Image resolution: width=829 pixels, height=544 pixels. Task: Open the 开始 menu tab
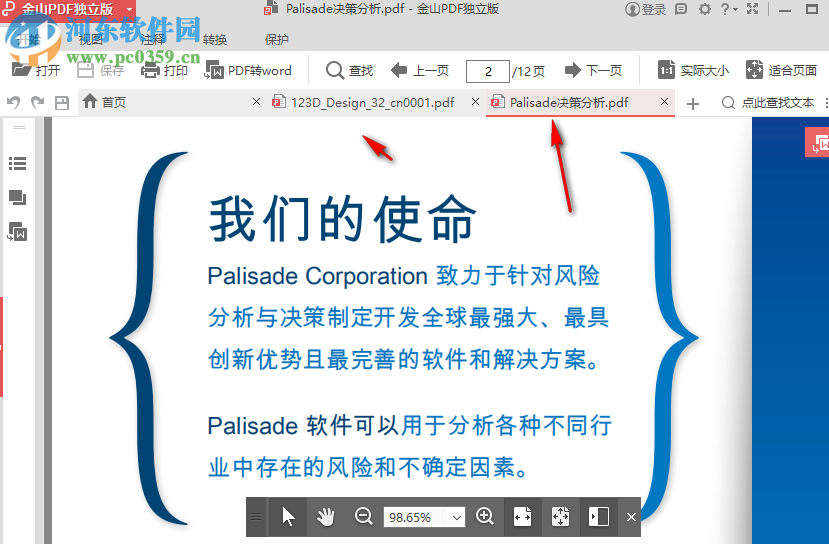pos(29,40)
